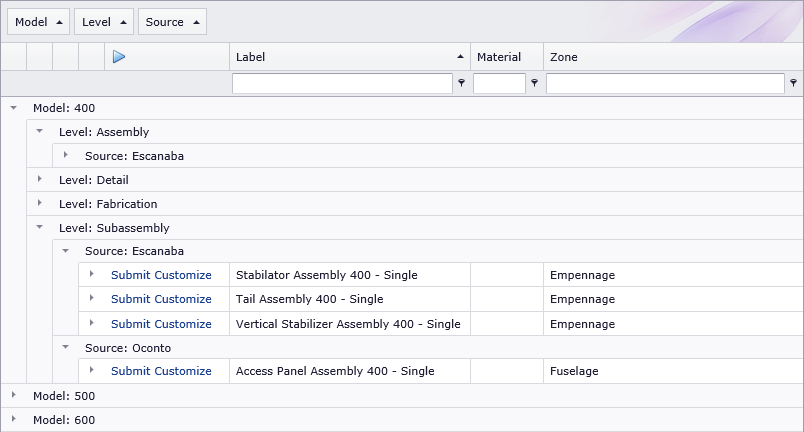Click the Model group panel button
Image resolution: width=804 pixels, height=432 pixels.
tap(38, 22)
